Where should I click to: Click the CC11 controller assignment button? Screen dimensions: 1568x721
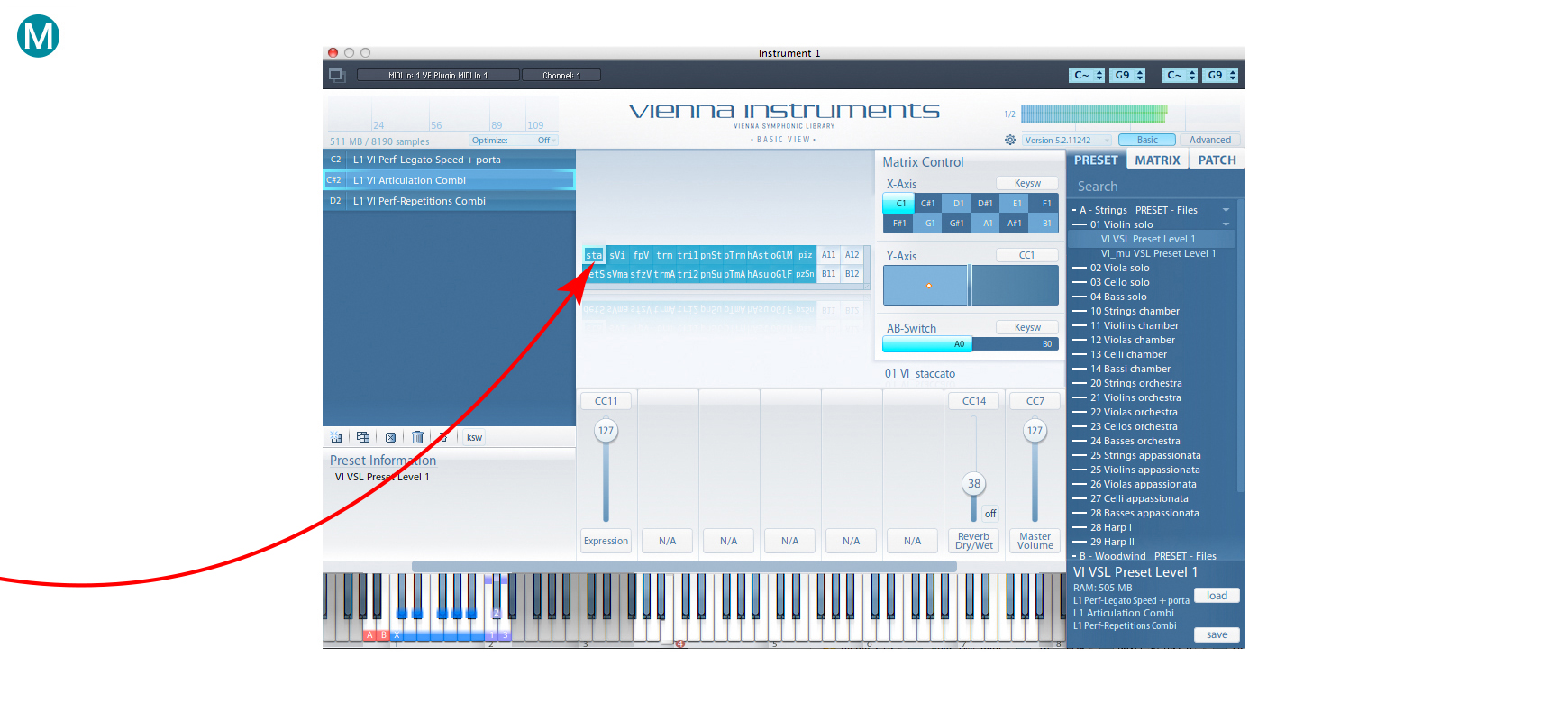click(x=606, y=401)
